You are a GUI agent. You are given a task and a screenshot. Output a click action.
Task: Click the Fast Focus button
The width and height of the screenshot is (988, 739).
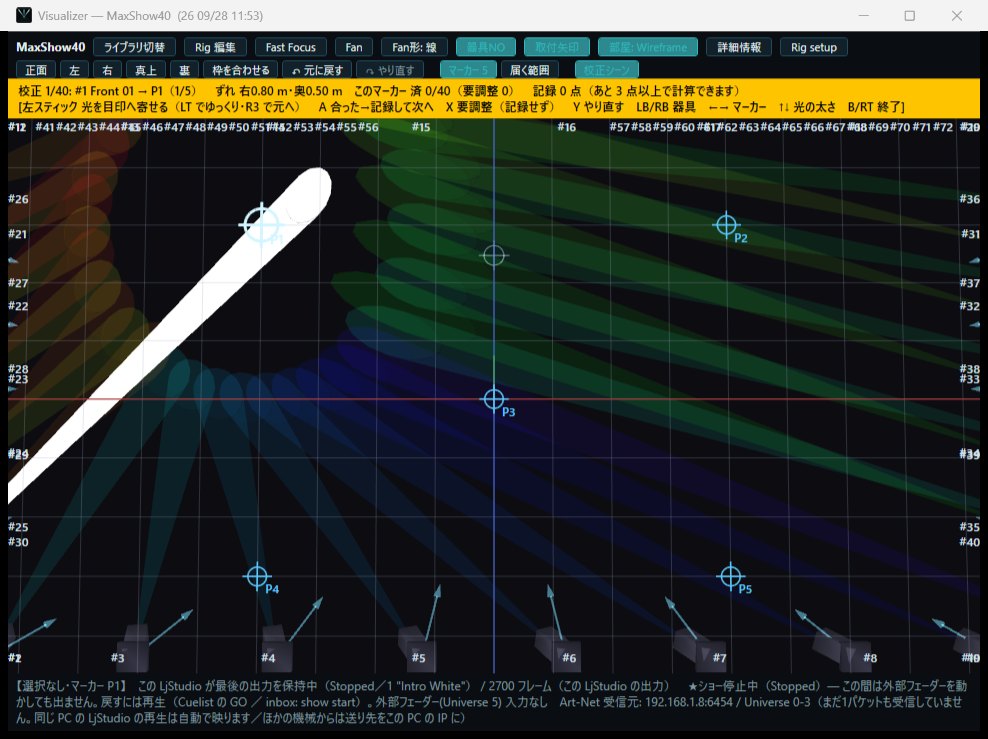pyautogui.click(x=290, y=47)
